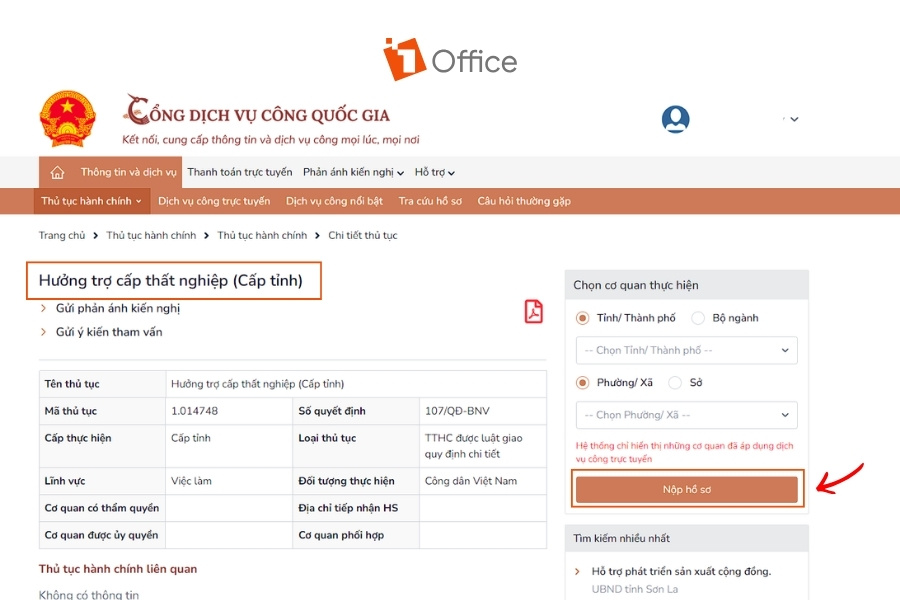Click Thủ tục hành chính liên quan heading
The height and width of the screenshot is (600, 900).
(118, 569)
